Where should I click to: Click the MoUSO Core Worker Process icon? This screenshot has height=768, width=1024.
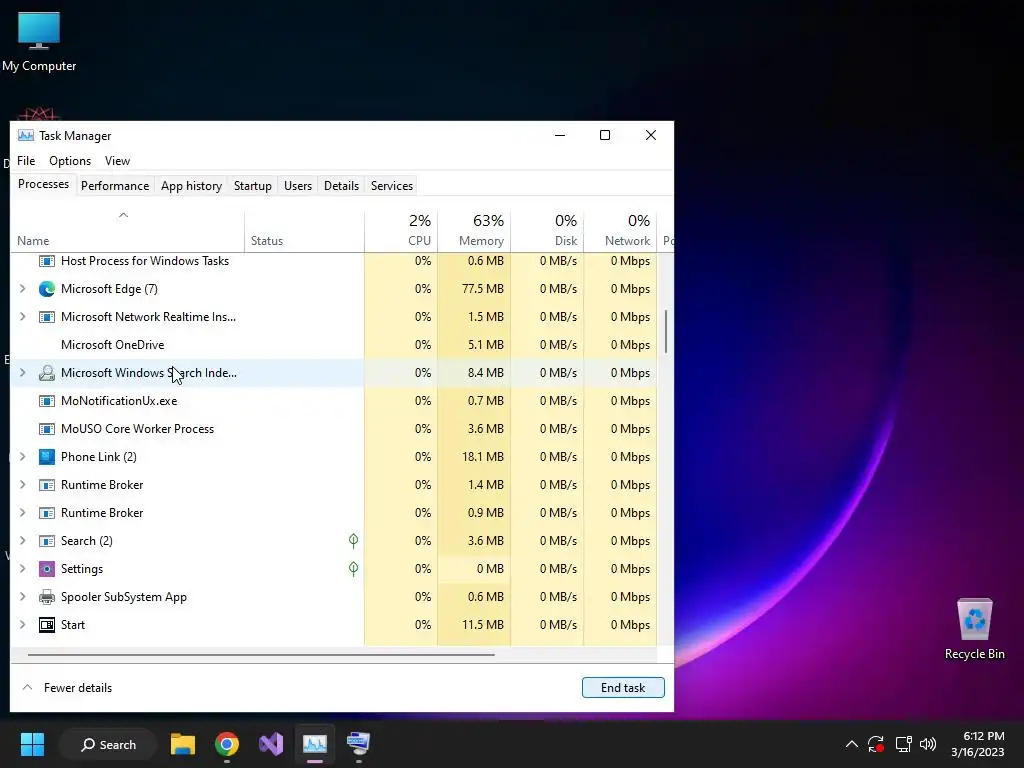(46, 429)
